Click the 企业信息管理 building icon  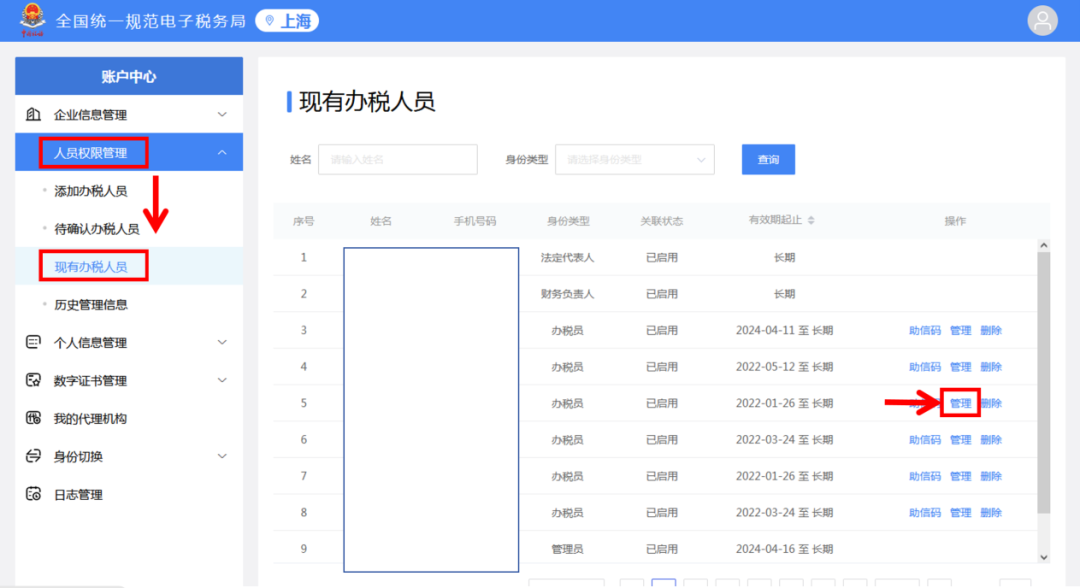click(33, 114)
